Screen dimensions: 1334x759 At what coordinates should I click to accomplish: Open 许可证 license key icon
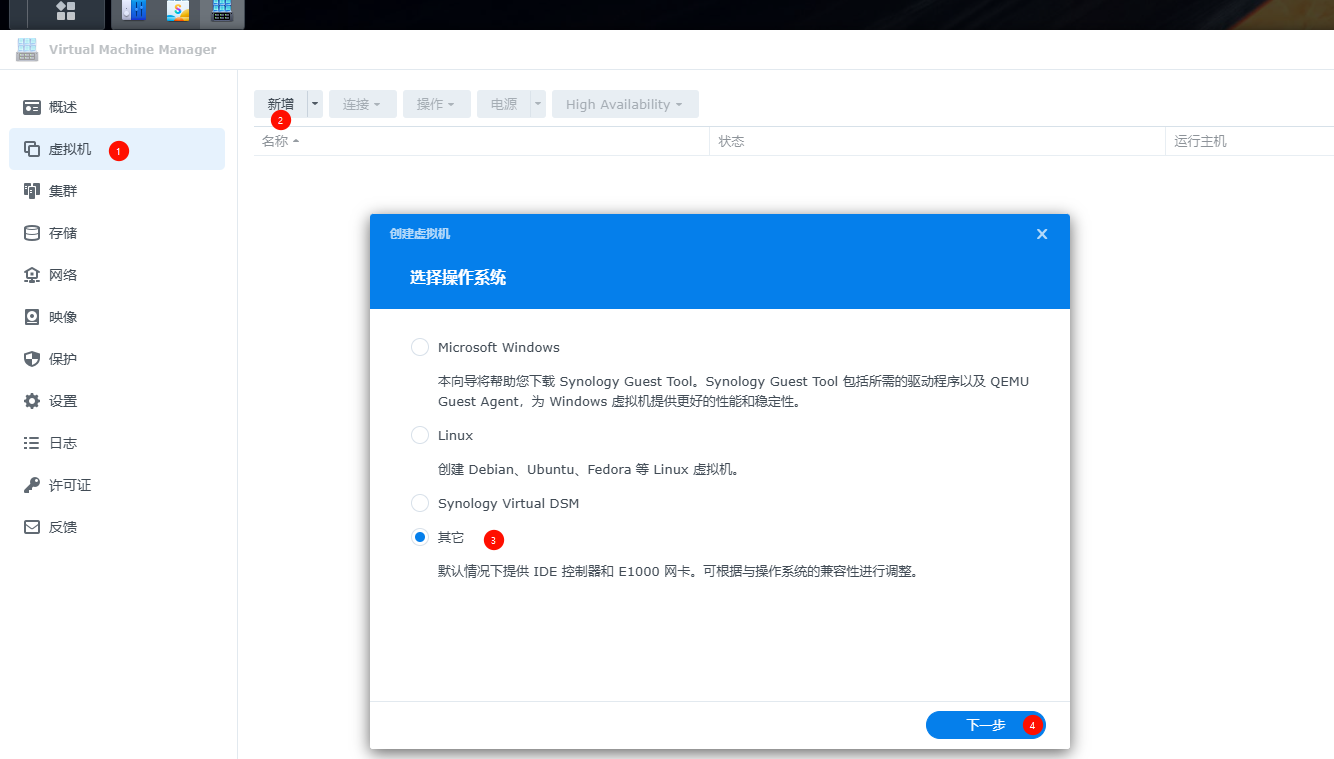click(32, 485)
